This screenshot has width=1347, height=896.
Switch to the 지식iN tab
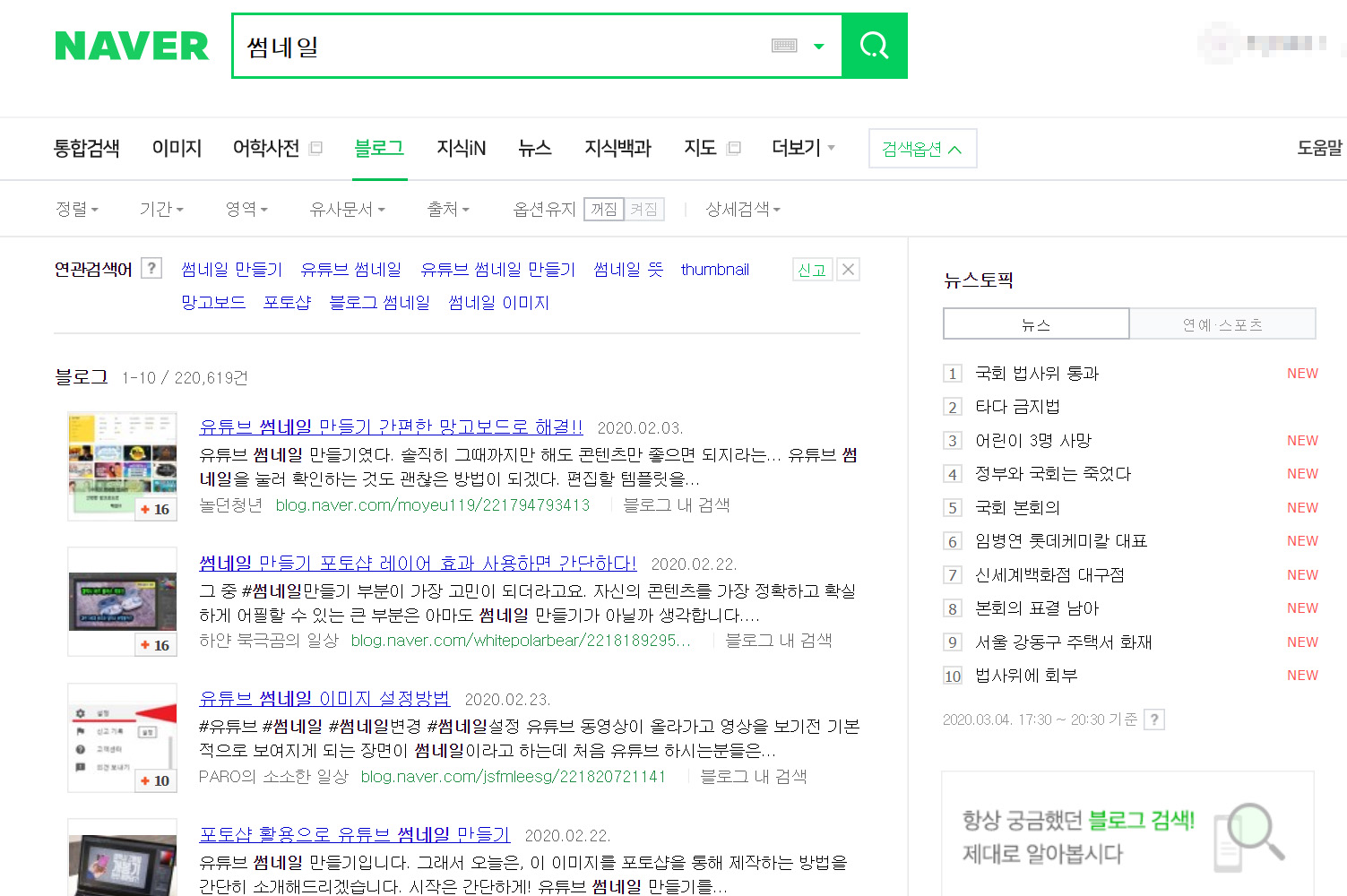pos(461,148)
